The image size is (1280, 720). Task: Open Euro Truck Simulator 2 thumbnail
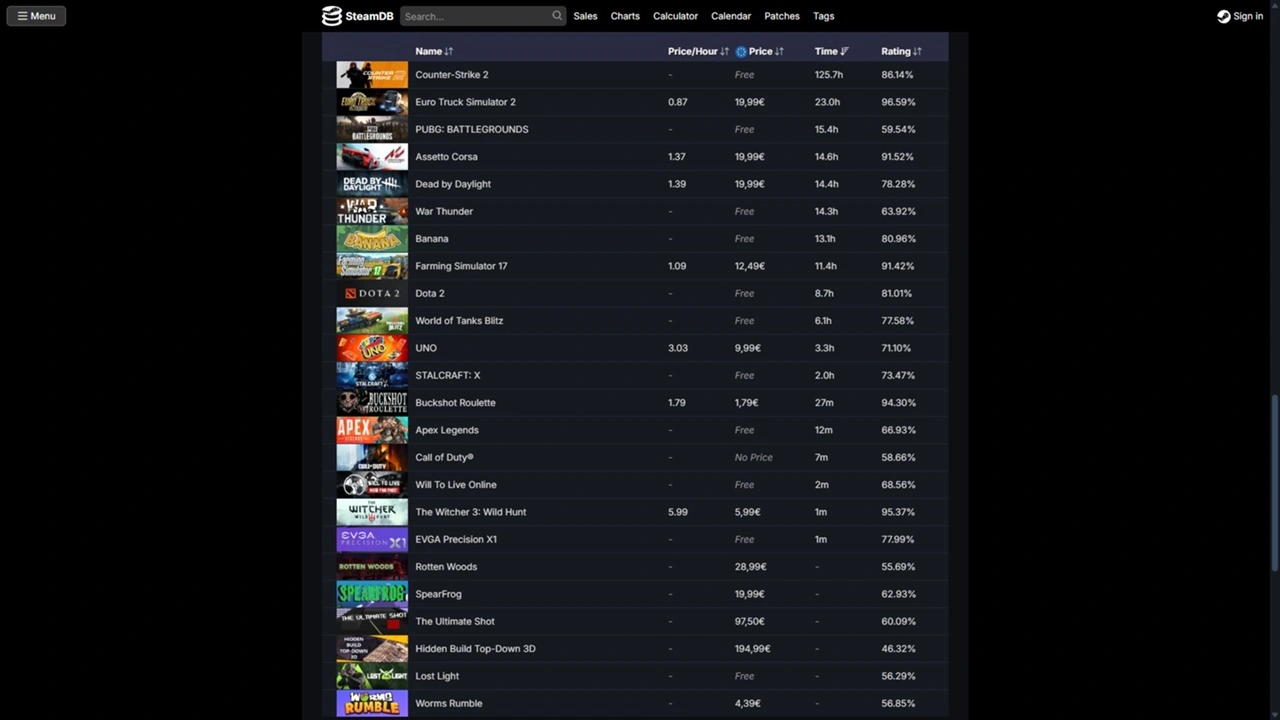coord(372,102)
